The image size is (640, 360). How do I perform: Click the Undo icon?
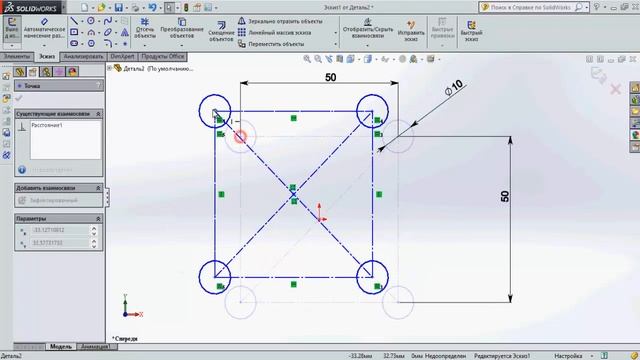coord(152,7)
